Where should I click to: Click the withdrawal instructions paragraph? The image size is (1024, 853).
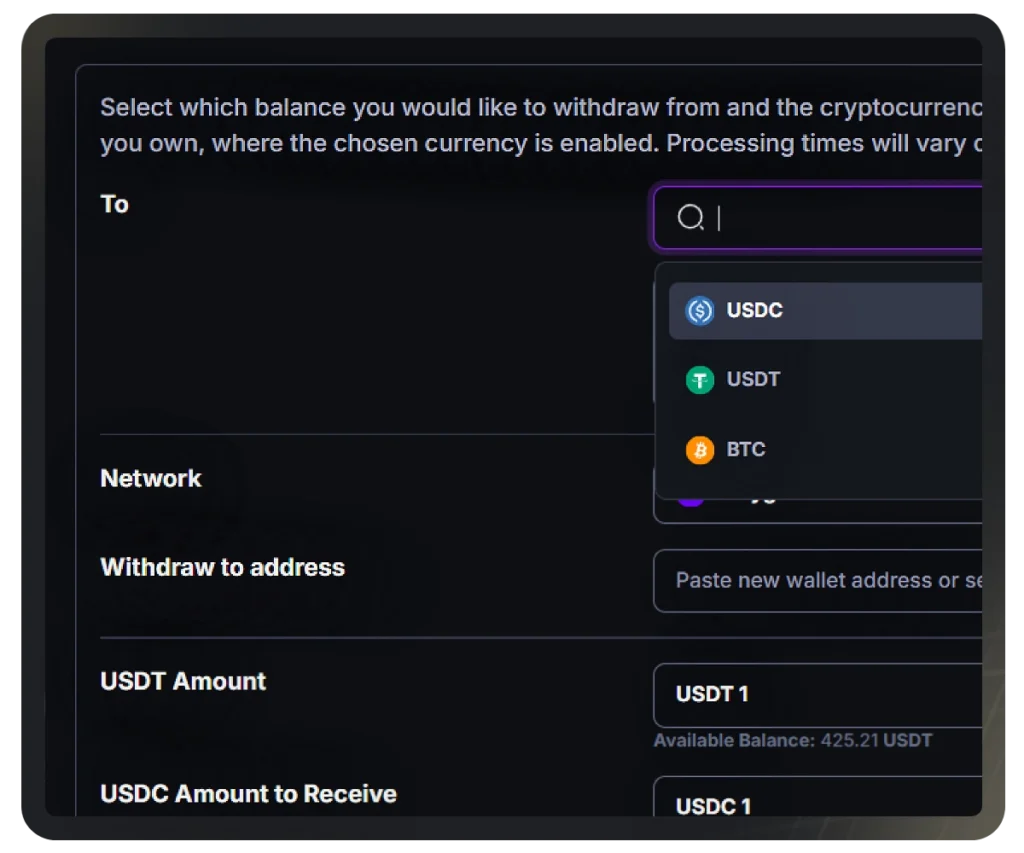(x=541, y=125)
